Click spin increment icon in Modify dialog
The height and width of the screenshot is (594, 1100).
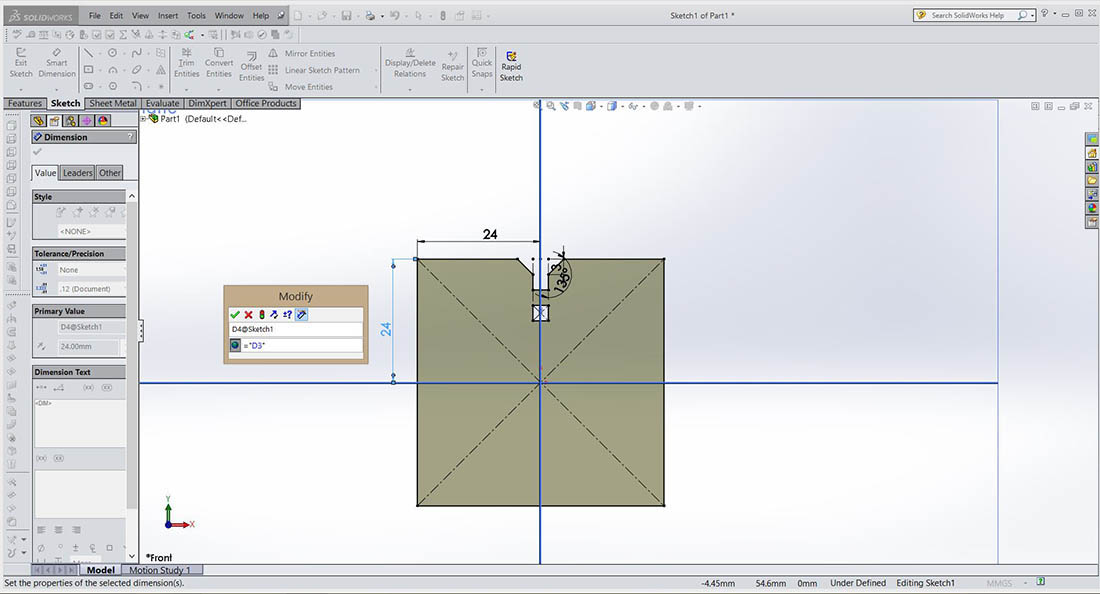pos(288,315)
